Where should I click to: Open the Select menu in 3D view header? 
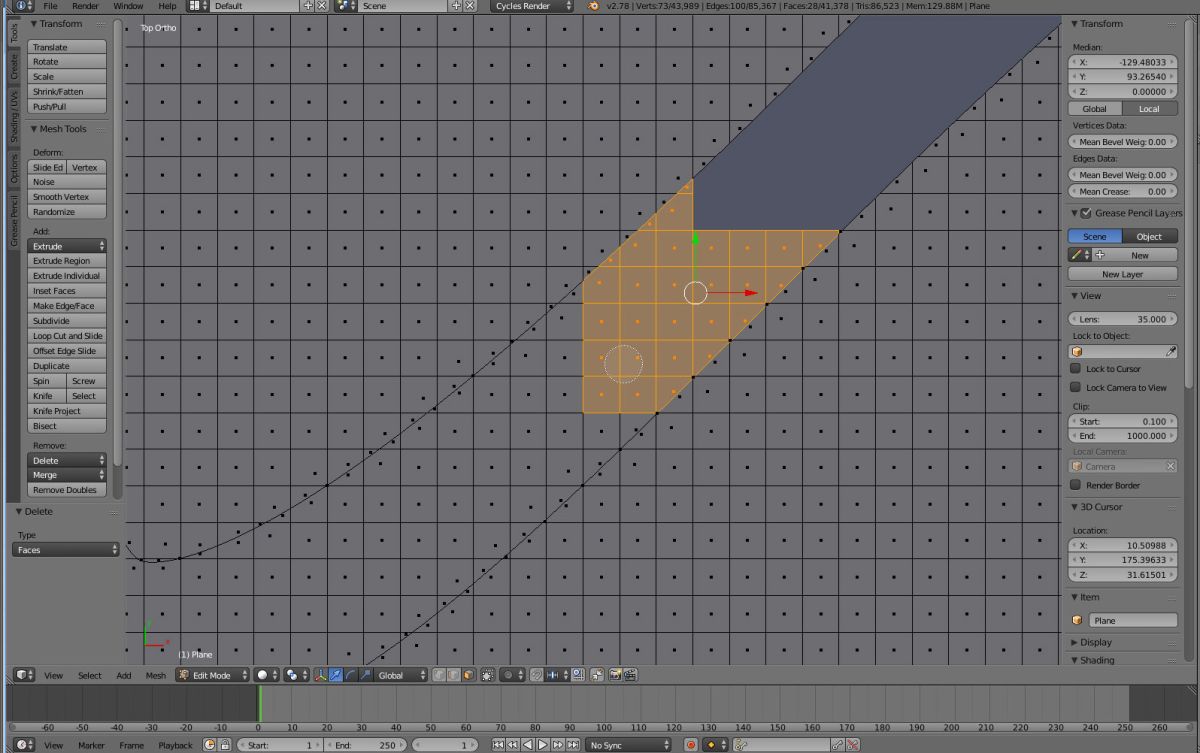(x=90, y=675)
